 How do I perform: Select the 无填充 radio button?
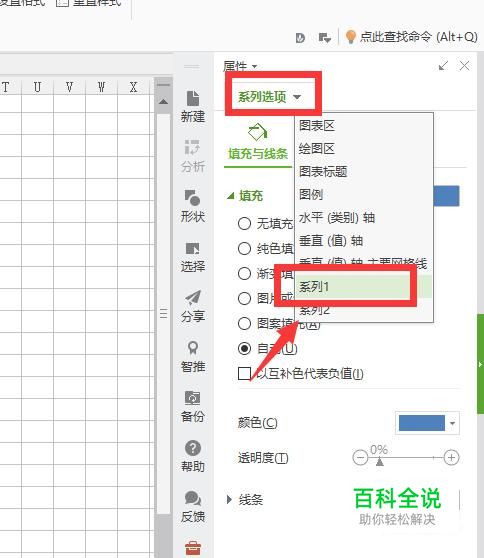244,223
